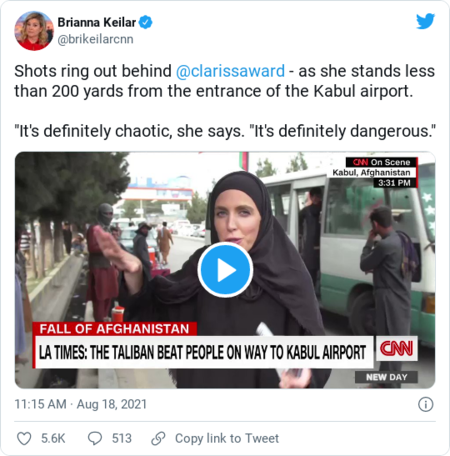Open the @brikeilarcnn handle
This screenshot has width=450, height=456.
[x=95, y=39]
